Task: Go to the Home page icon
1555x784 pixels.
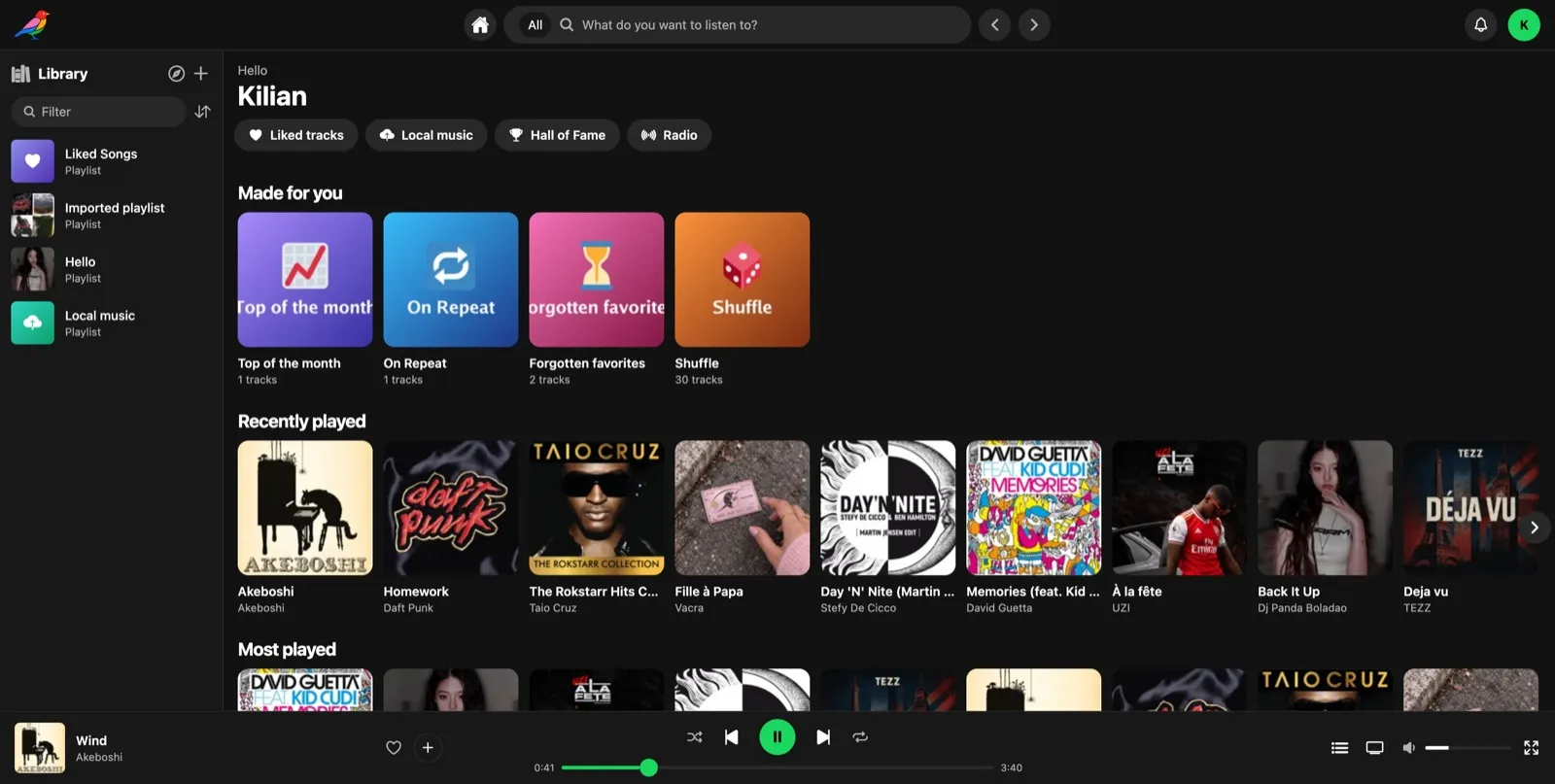Action: [480, 25]
